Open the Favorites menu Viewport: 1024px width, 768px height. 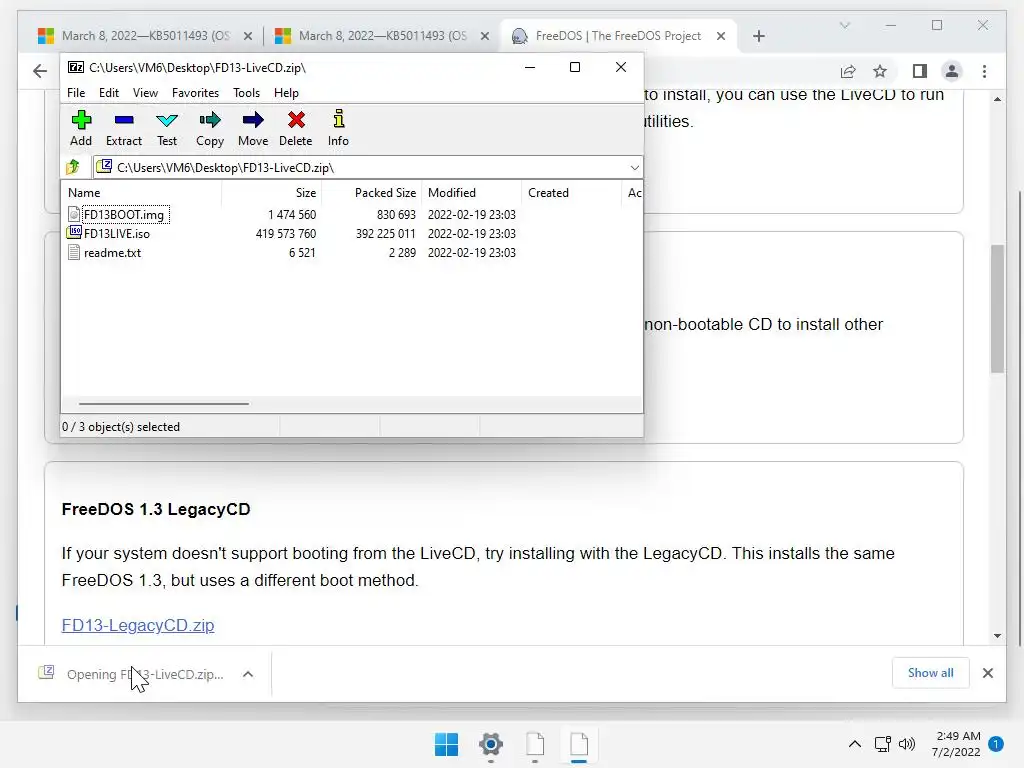point(195,93)
